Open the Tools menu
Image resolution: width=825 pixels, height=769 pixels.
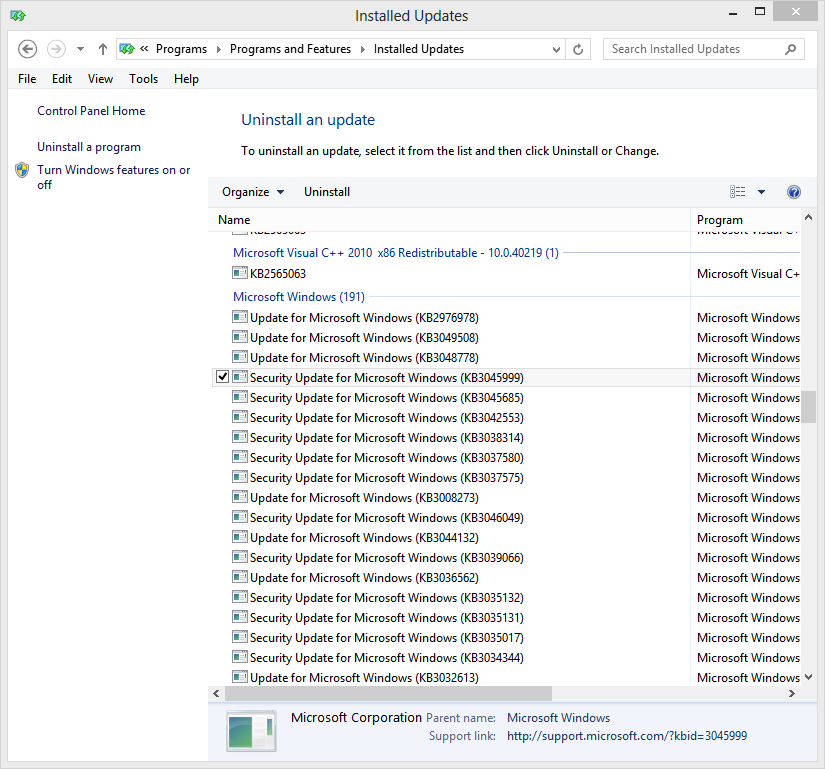(144, 79)
